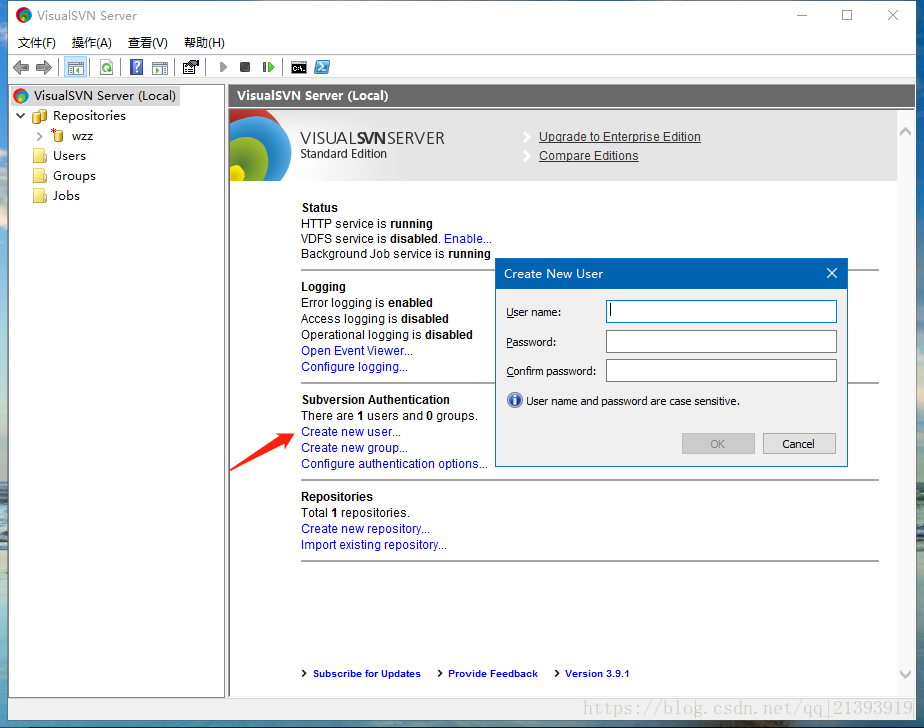Select the wzz repository label
The image size is (924, 728).
pyautogui.click(x=82, y=136)
